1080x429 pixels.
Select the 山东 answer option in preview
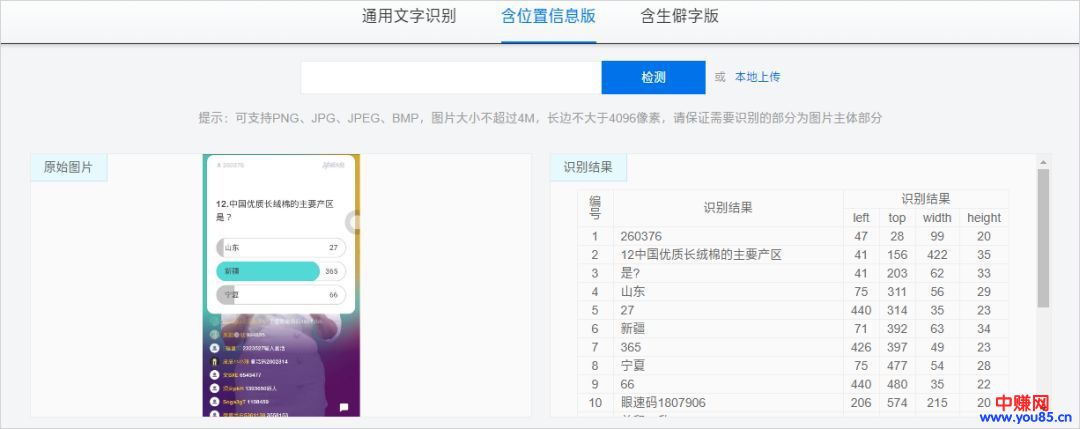280,247
